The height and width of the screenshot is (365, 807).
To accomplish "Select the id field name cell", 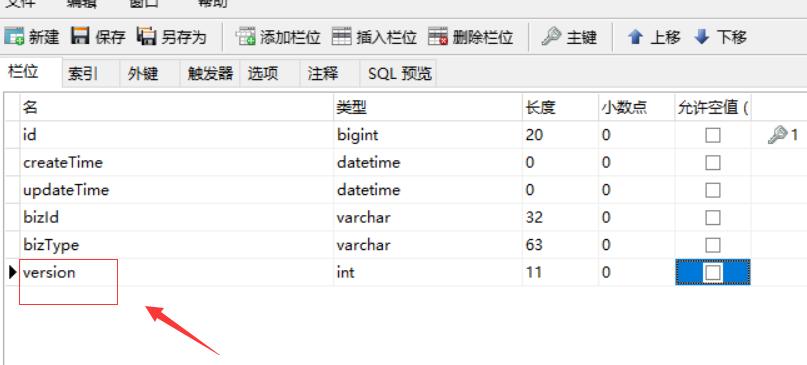I will coord(177,135).
